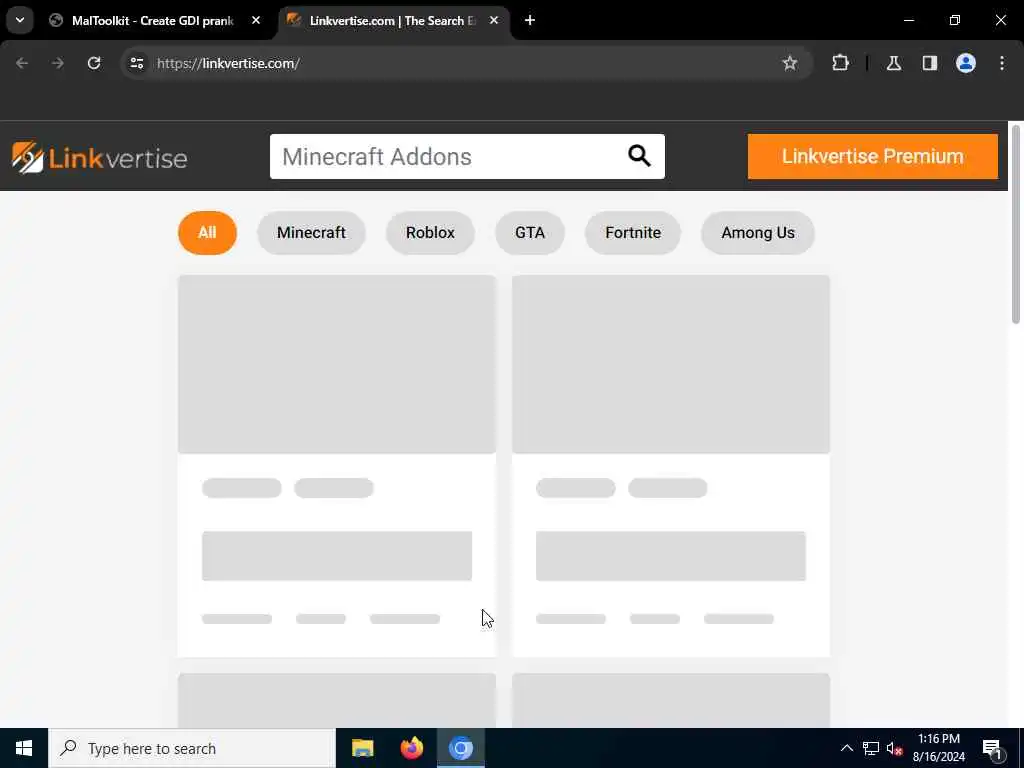The image size is (1024, 768).
Task: Click the browser forward arrow
Action: click(58, 63)
